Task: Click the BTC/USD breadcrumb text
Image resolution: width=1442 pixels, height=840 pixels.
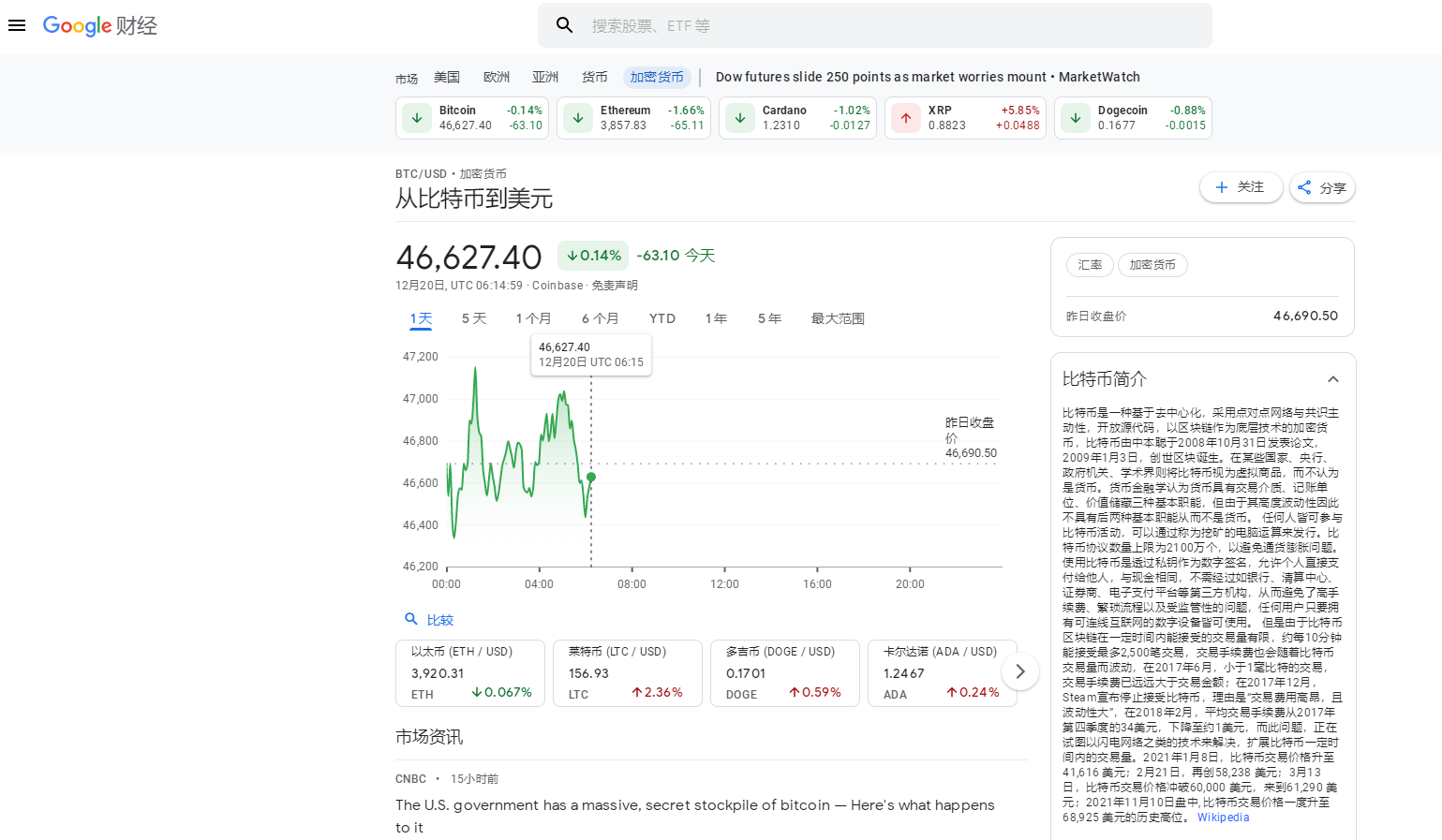Action: pyautogui.click(x=421, y=174)
